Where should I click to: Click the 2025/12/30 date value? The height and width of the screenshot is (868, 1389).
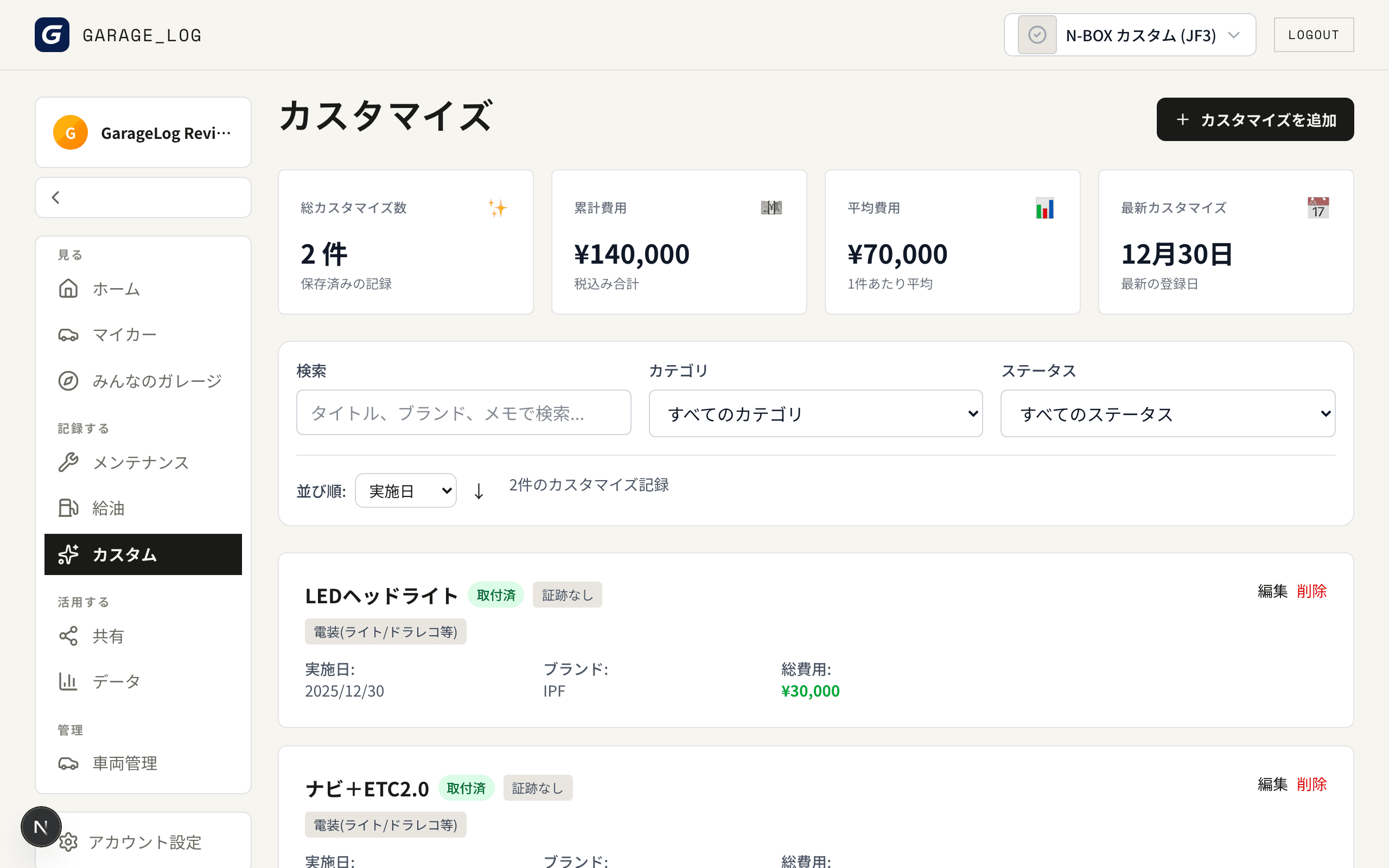click(x=345, y=691)
